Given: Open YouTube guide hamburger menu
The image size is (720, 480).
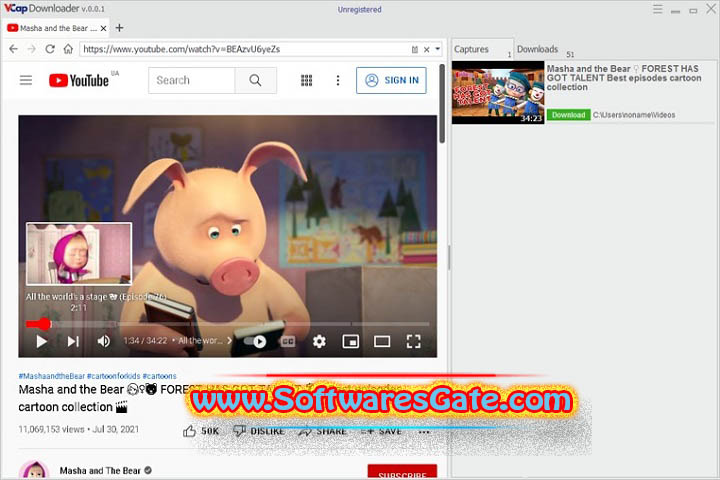Looking at the screenshot, I should pos(26,80).
